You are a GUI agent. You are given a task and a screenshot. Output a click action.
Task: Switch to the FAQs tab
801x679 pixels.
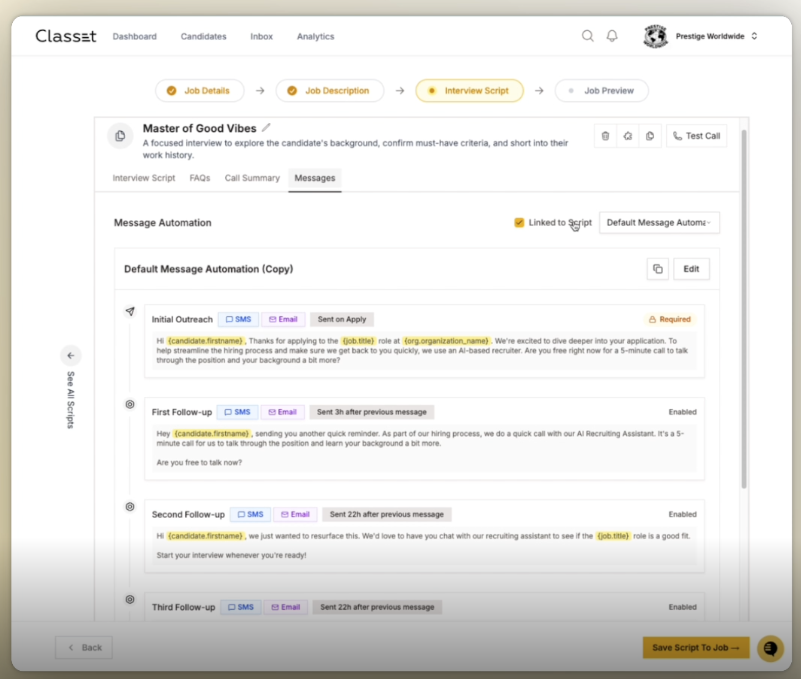coord(200,178)
